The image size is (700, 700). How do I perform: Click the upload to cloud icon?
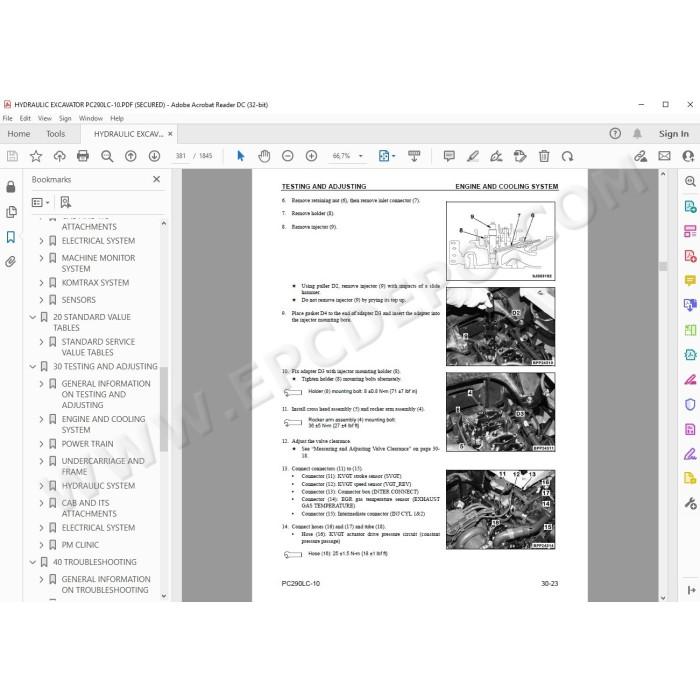(59, 156)
